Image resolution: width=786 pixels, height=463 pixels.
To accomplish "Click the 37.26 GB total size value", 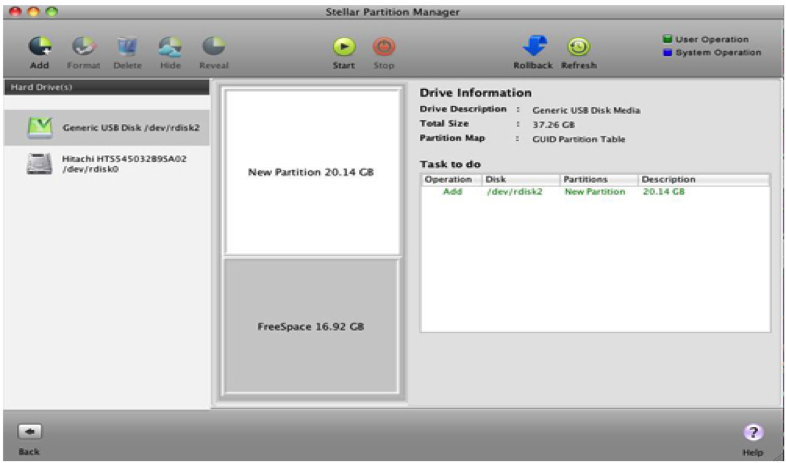I will [553, 125].
